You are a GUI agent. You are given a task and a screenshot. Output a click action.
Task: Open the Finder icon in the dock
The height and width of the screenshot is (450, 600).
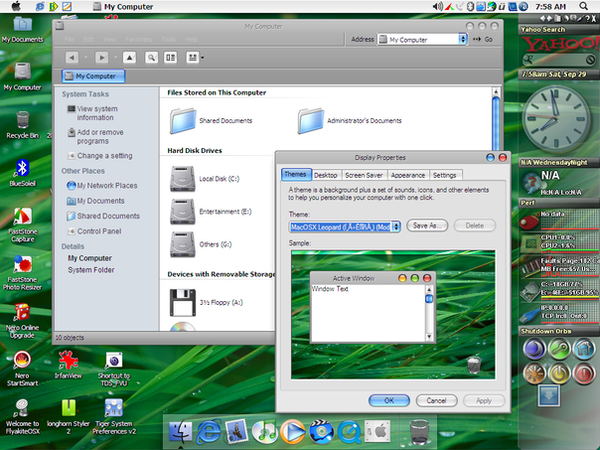click(182, 430)
